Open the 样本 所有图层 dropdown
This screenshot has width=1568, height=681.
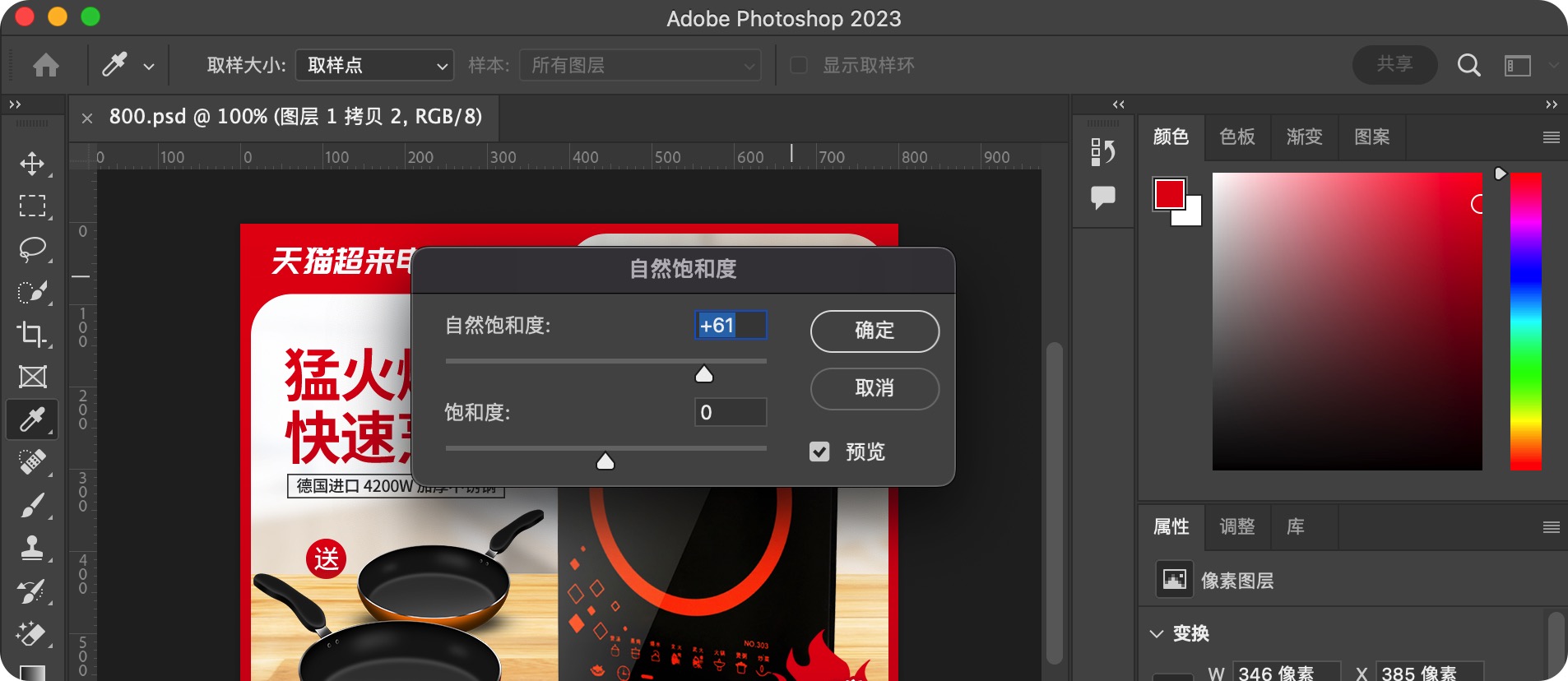point(640,65)
